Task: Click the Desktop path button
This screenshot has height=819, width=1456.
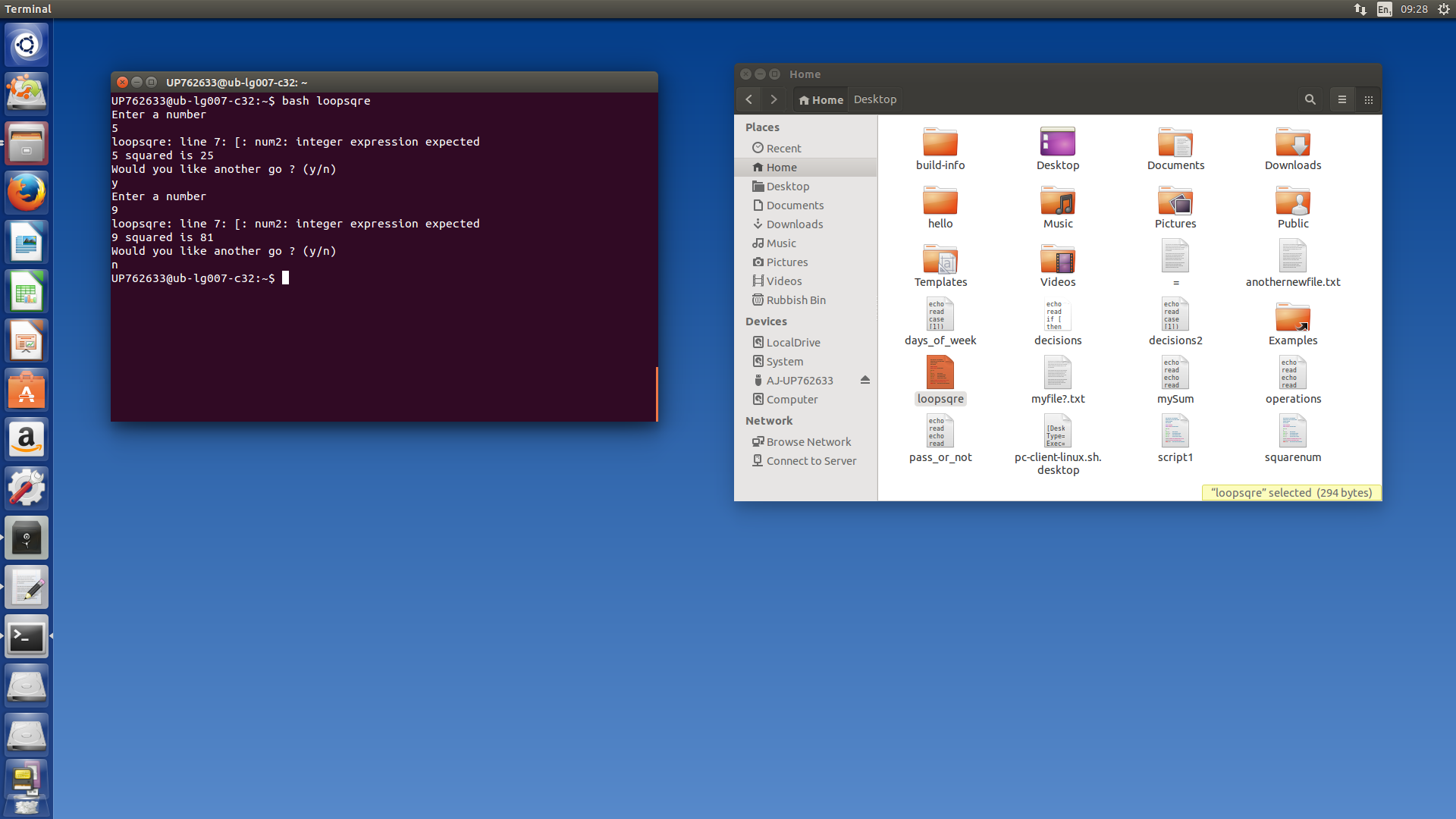Action: (875, 99)
